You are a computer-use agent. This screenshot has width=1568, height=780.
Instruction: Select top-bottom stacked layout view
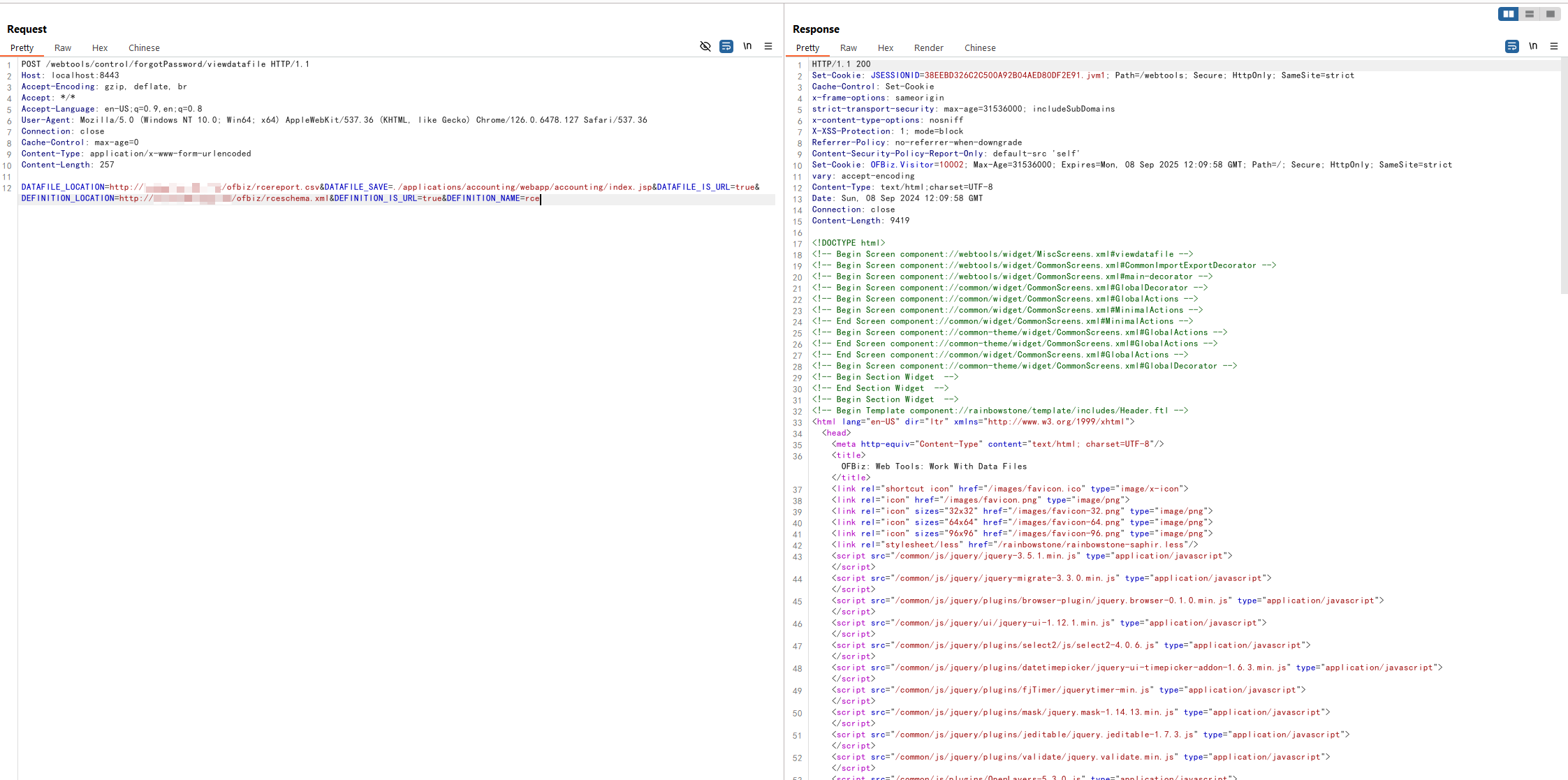point(1530,14)
